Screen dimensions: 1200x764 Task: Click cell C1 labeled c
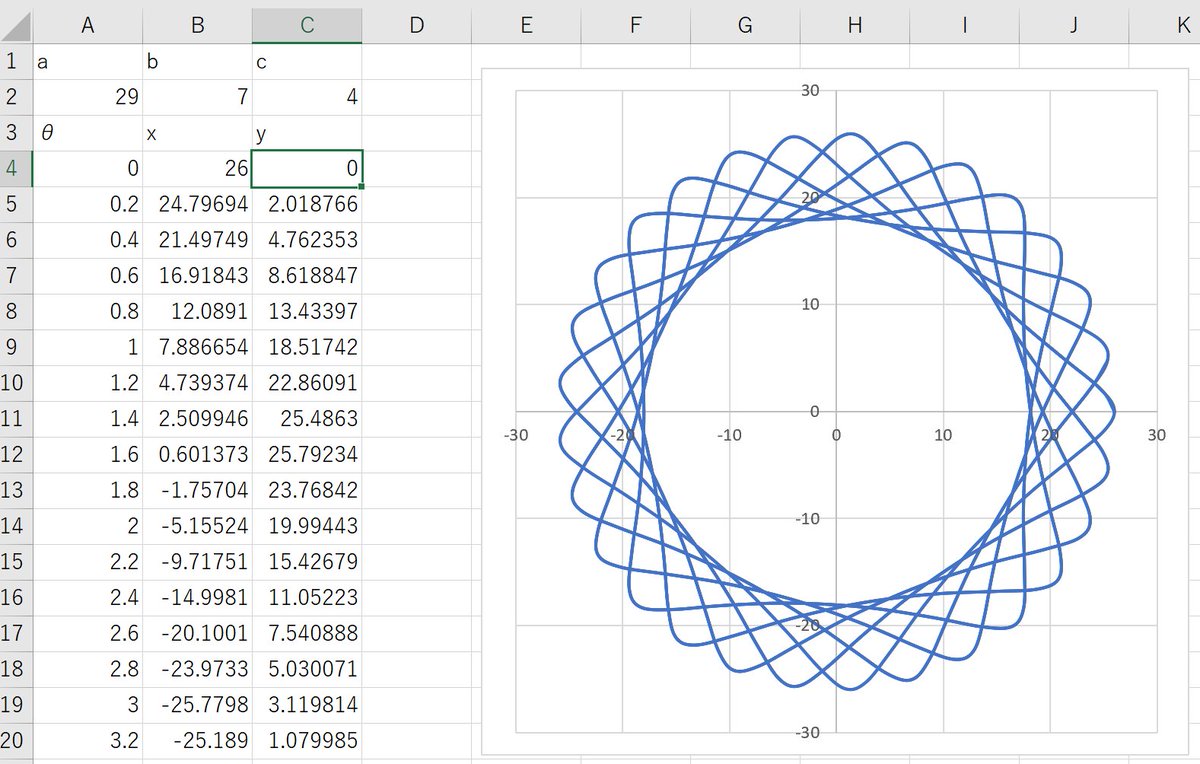pyautogui.click(x=307, y=62)
